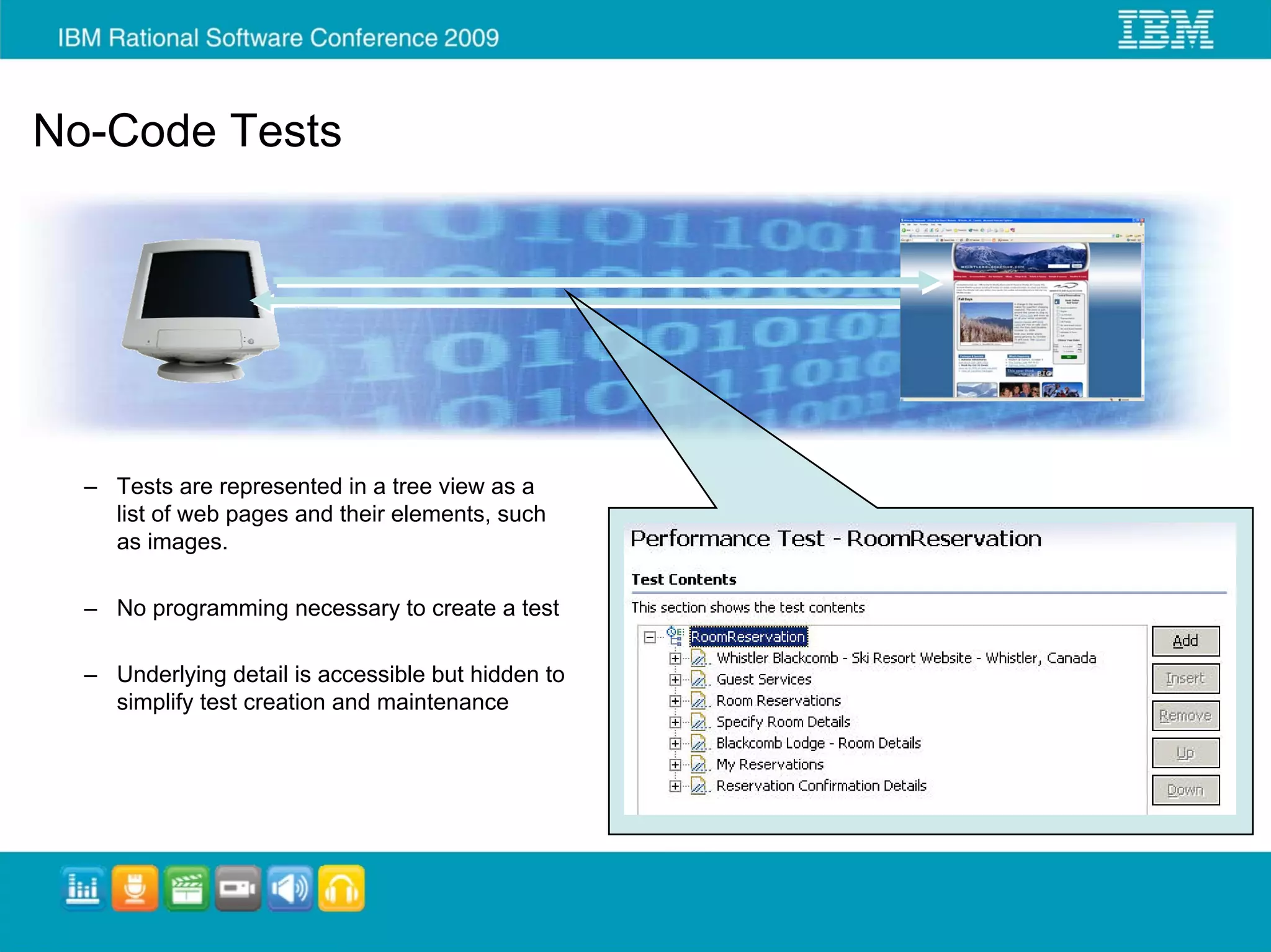Click the gray video camera icon
This screenshot has width=1271, height=952.
[238, 889]
